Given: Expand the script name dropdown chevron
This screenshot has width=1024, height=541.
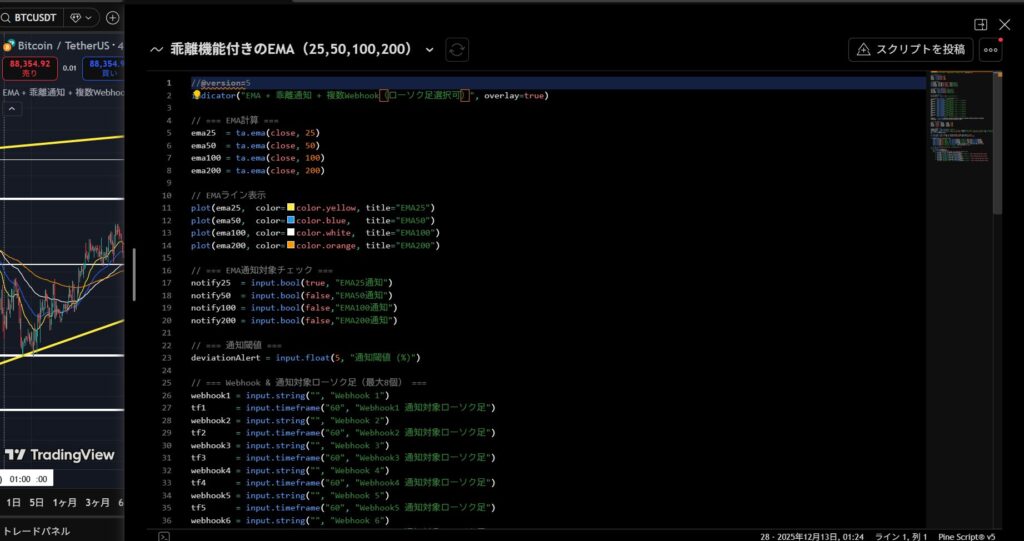Looking at the screenshot, I should pos(430,49).
